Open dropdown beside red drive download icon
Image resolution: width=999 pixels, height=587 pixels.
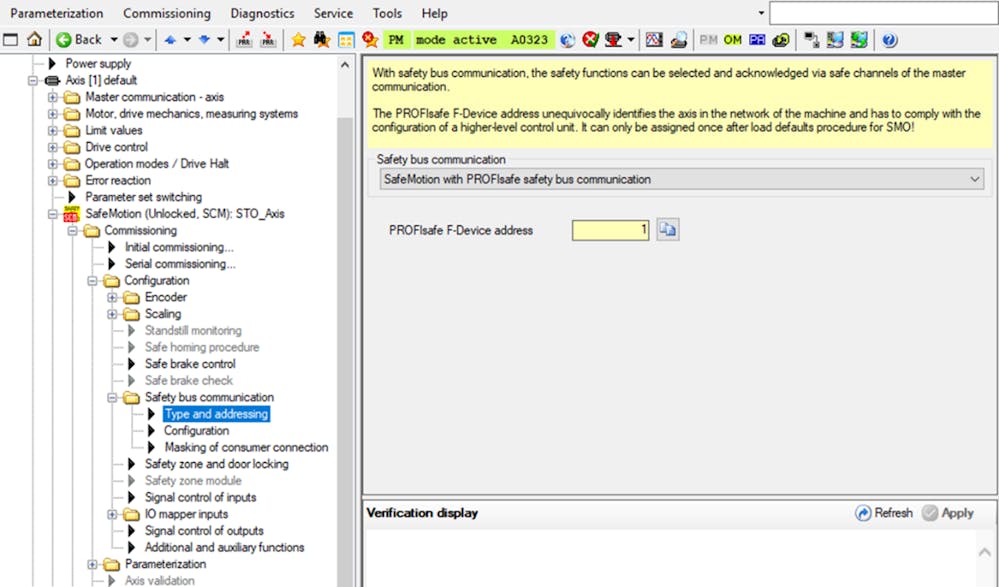(x=631, y=40)
